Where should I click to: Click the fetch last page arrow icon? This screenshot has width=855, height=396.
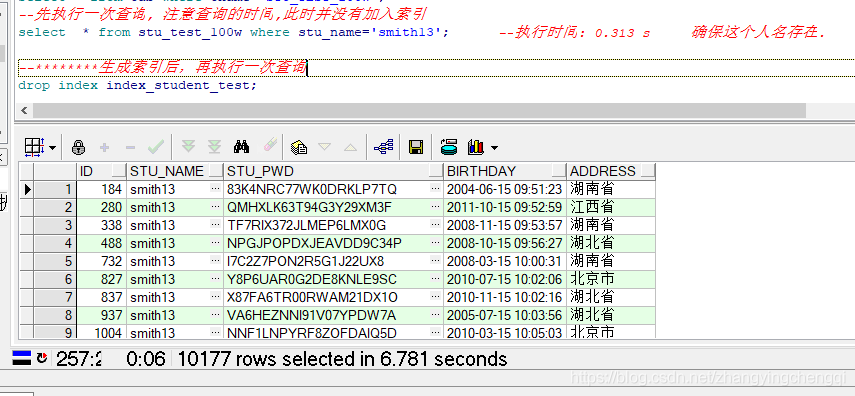pyautogui.click(x=215, y=146)
